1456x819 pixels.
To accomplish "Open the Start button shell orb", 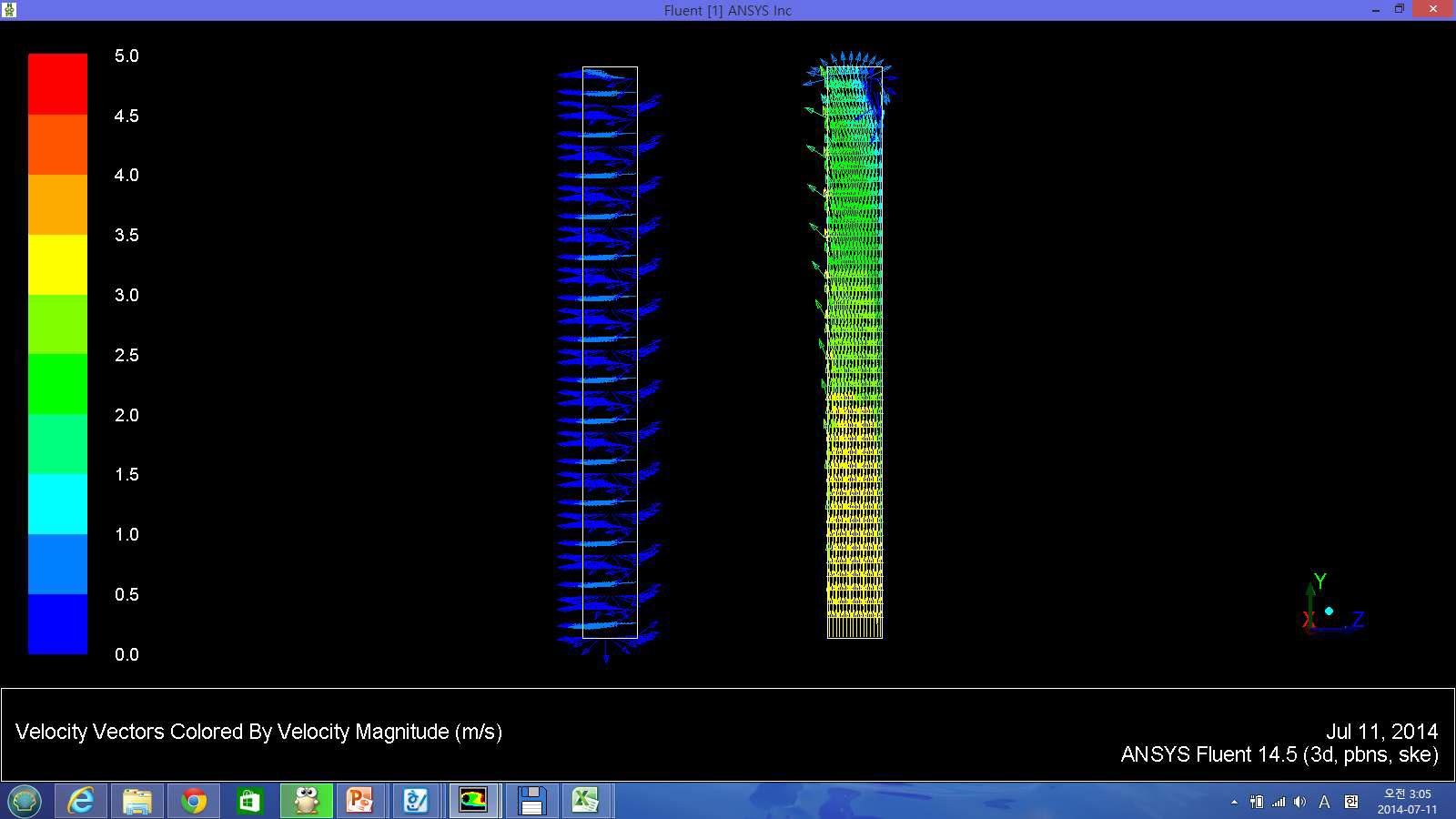I will (x=25, y=801).
